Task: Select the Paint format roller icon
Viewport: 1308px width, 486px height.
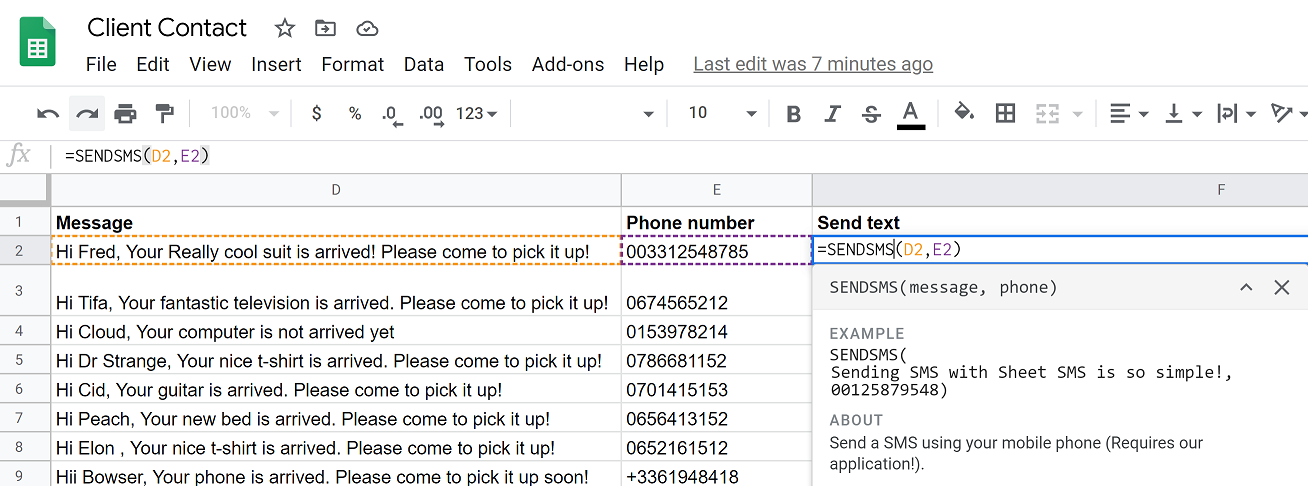Action: 164,113
